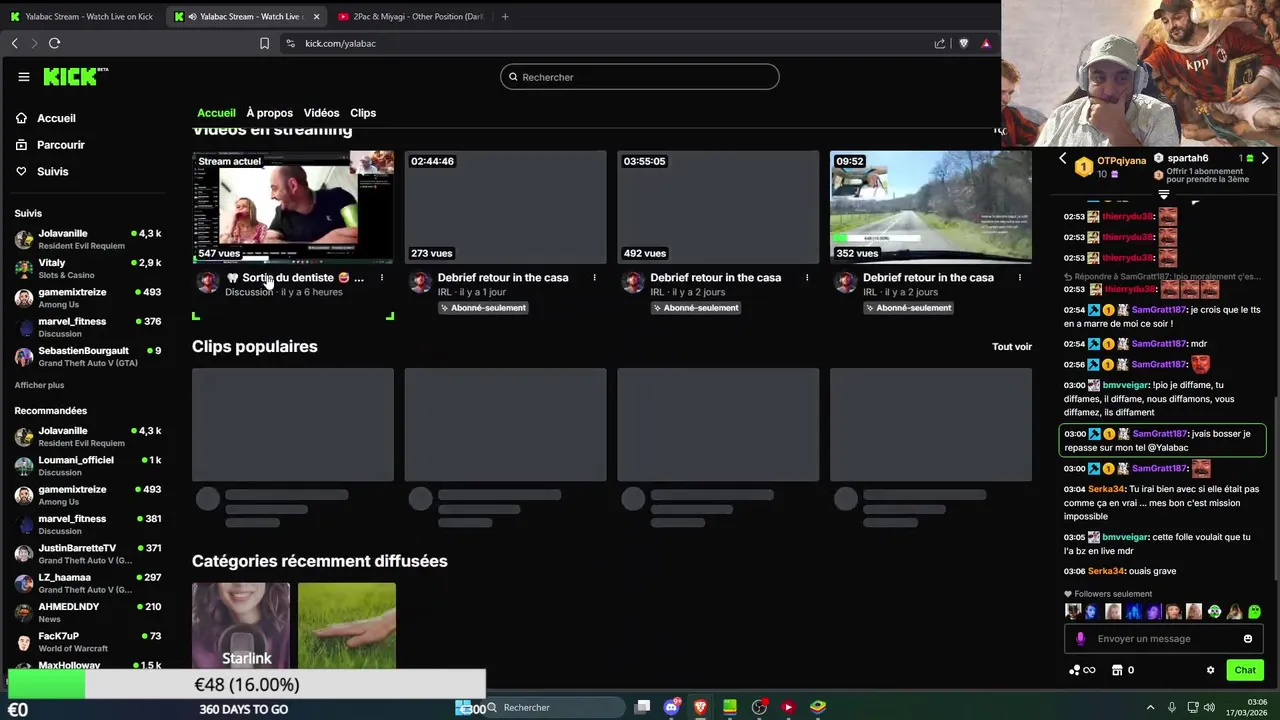Image resolution: width=1280 pixels, height=720 pixels.
Task: Switch to the 2Pac & Miyagi YouTube tab
Action: tap(410, 16)
